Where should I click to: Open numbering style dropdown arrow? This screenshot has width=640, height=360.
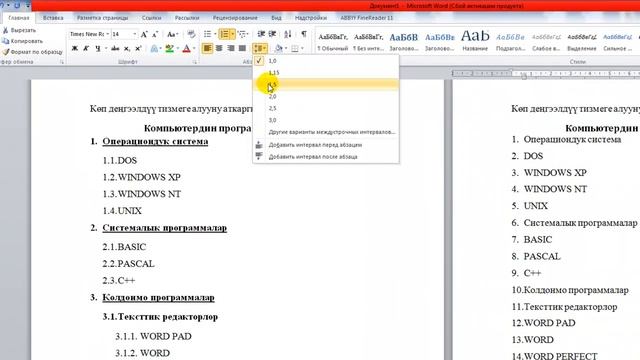[233, 34]
